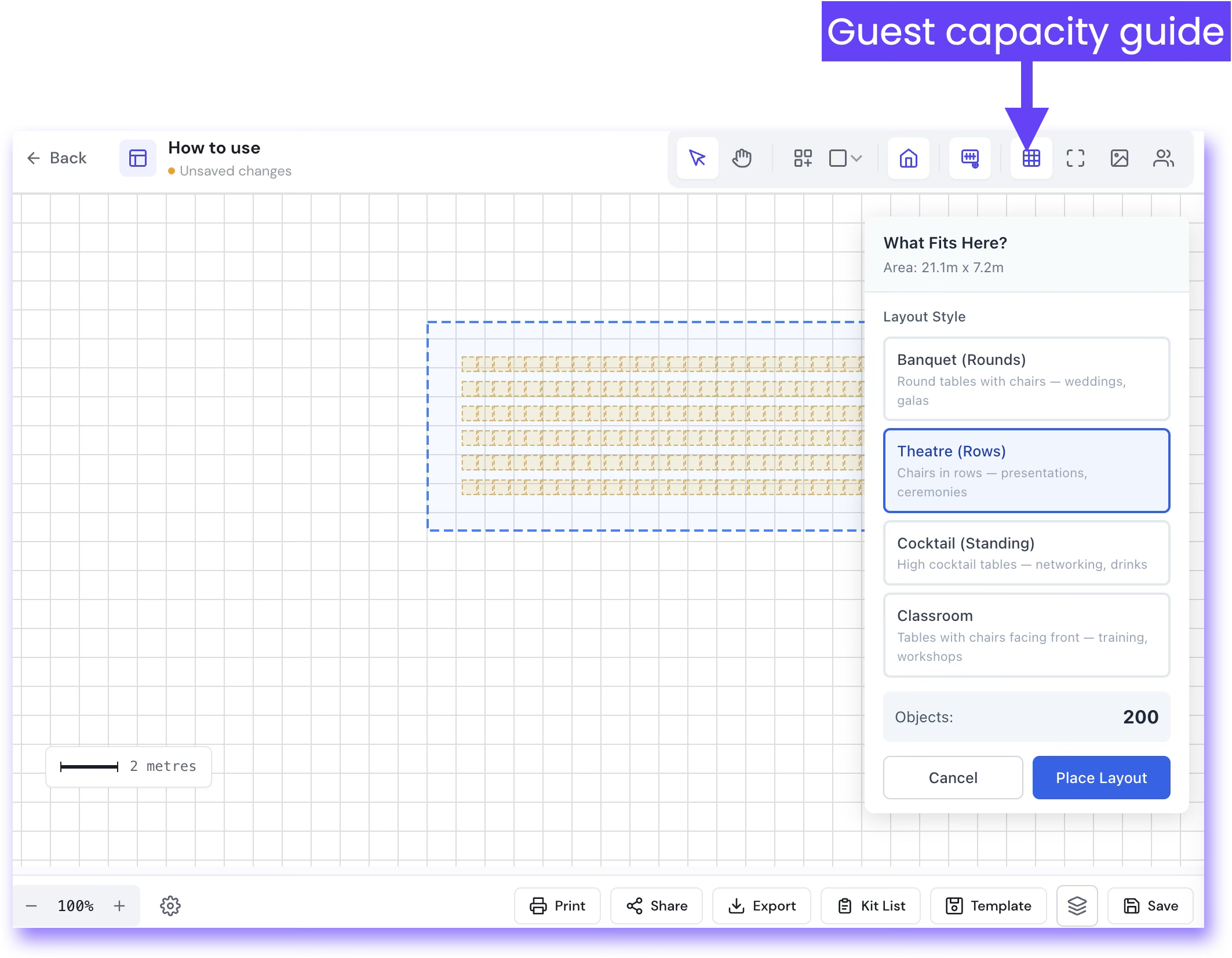Click the image background icon
The width and height of the screenshot is (1232, 958).
(x=1120, y=158)
